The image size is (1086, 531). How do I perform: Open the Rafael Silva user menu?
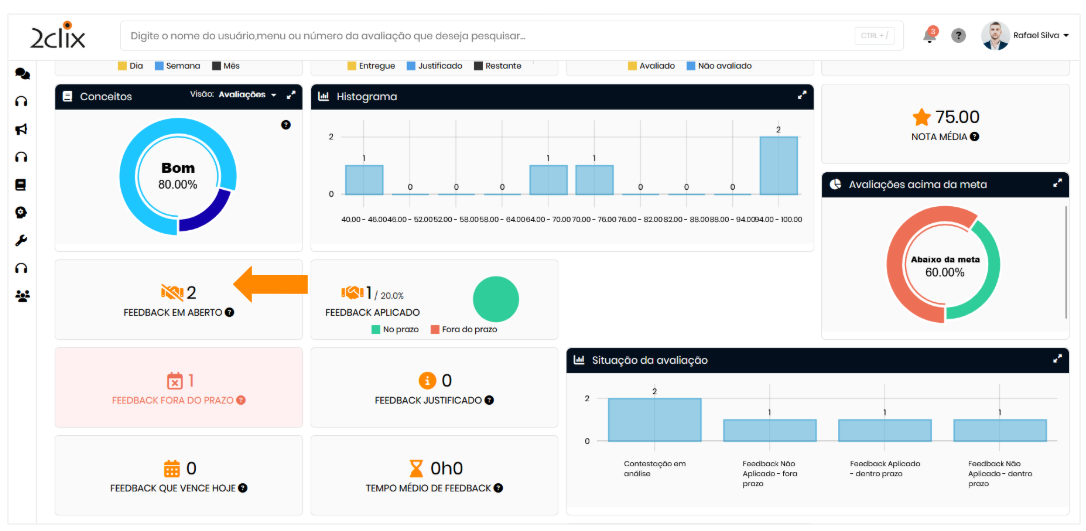tap(1025, 36)
